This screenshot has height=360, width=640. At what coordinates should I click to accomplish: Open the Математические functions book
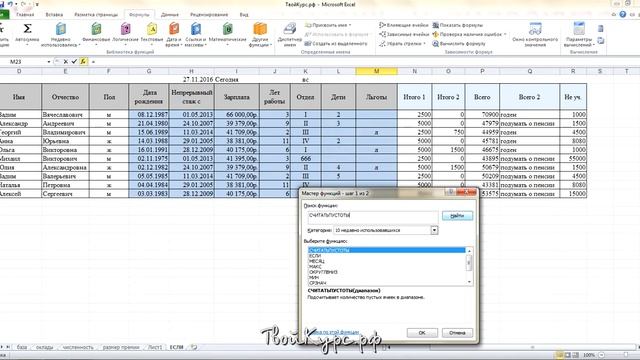tap(227, 33)
